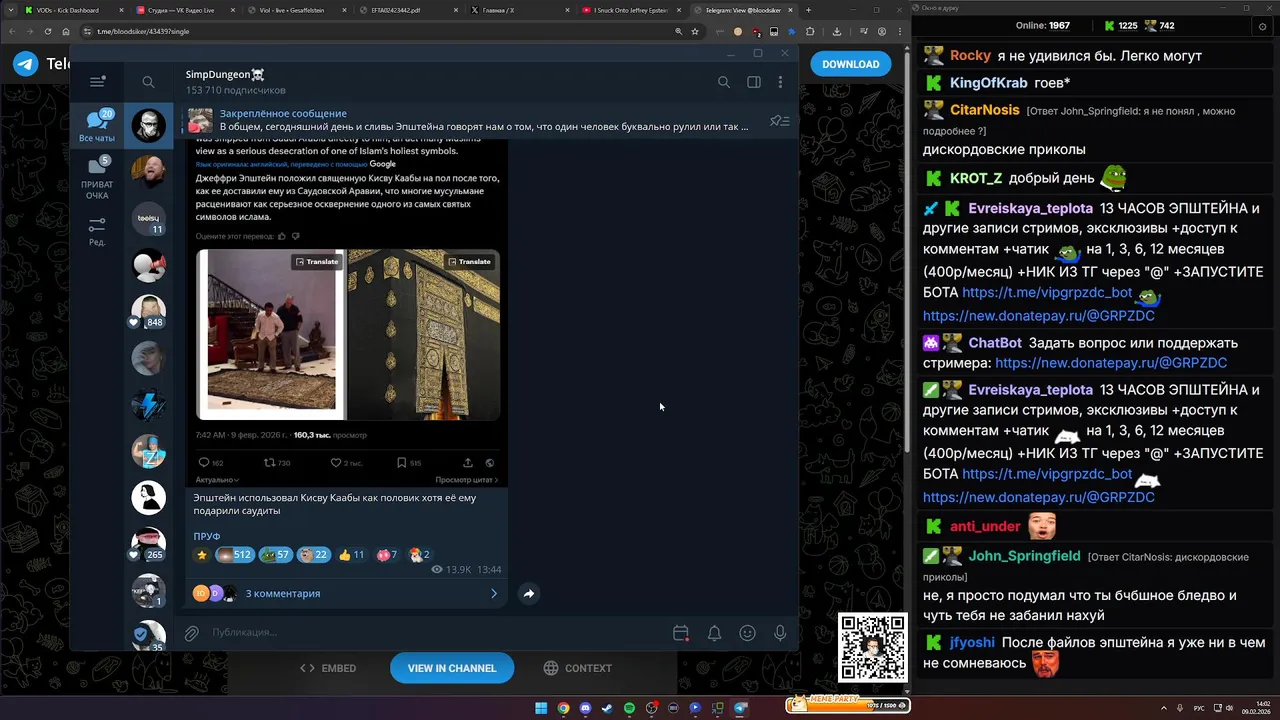Screen dimensions: 1280x720
Task: Expand the '3 комментария' thread
Action: coord(346,593)
